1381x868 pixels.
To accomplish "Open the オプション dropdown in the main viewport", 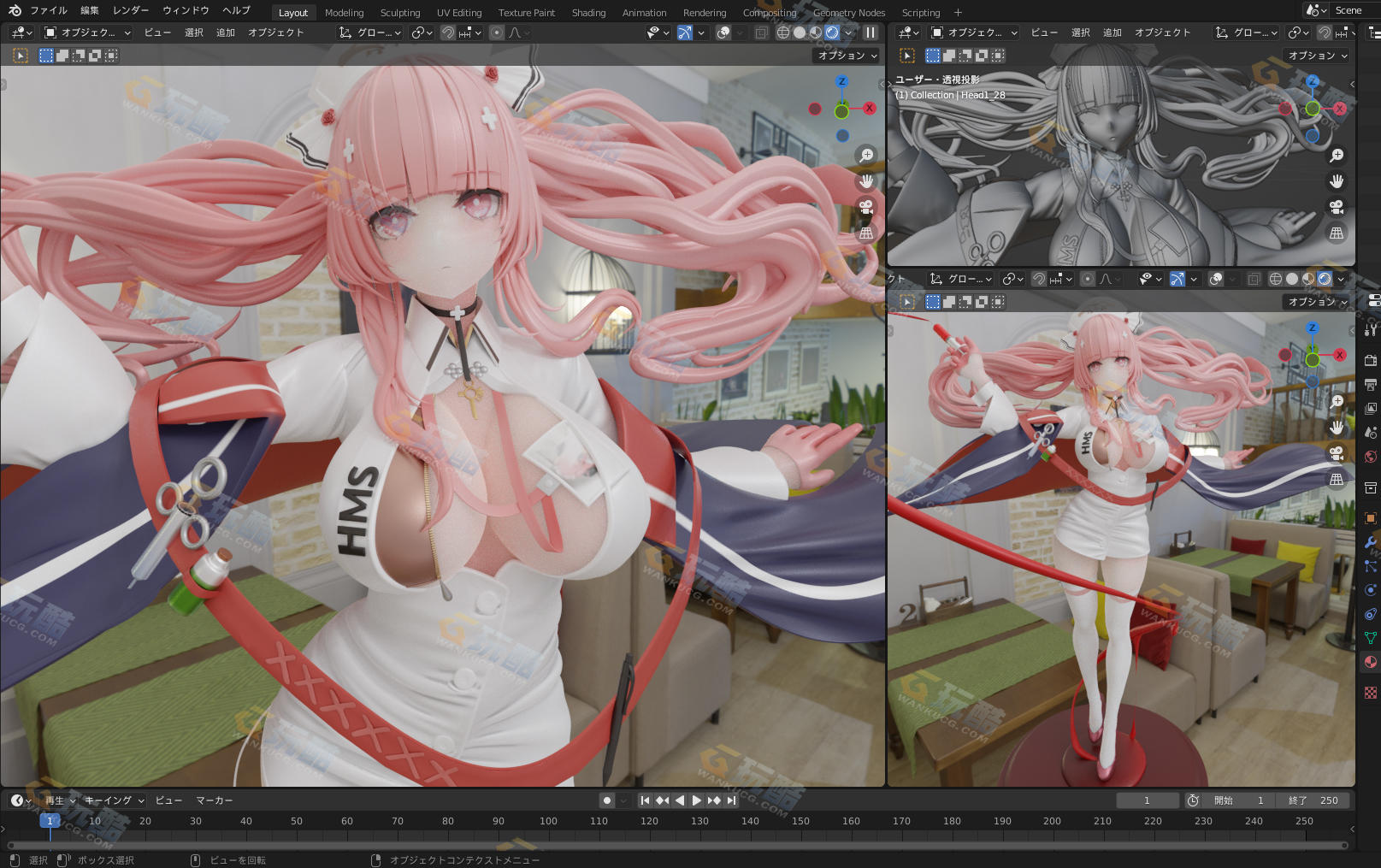I will point(847,56).
